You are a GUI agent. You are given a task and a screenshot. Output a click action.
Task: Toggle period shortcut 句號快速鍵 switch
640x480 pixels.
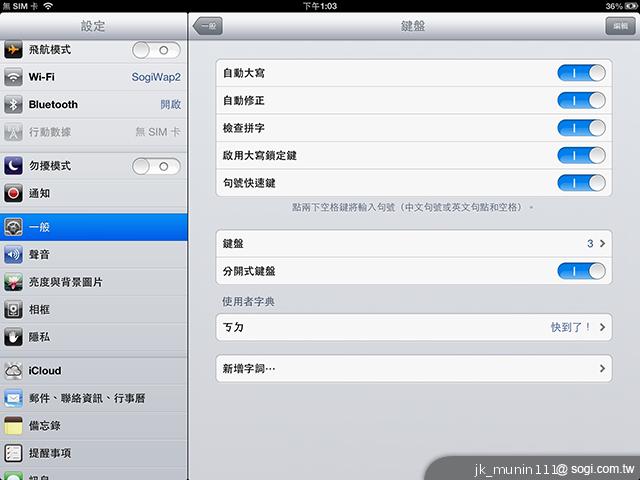pyautogui.click(x=581, y=183)
